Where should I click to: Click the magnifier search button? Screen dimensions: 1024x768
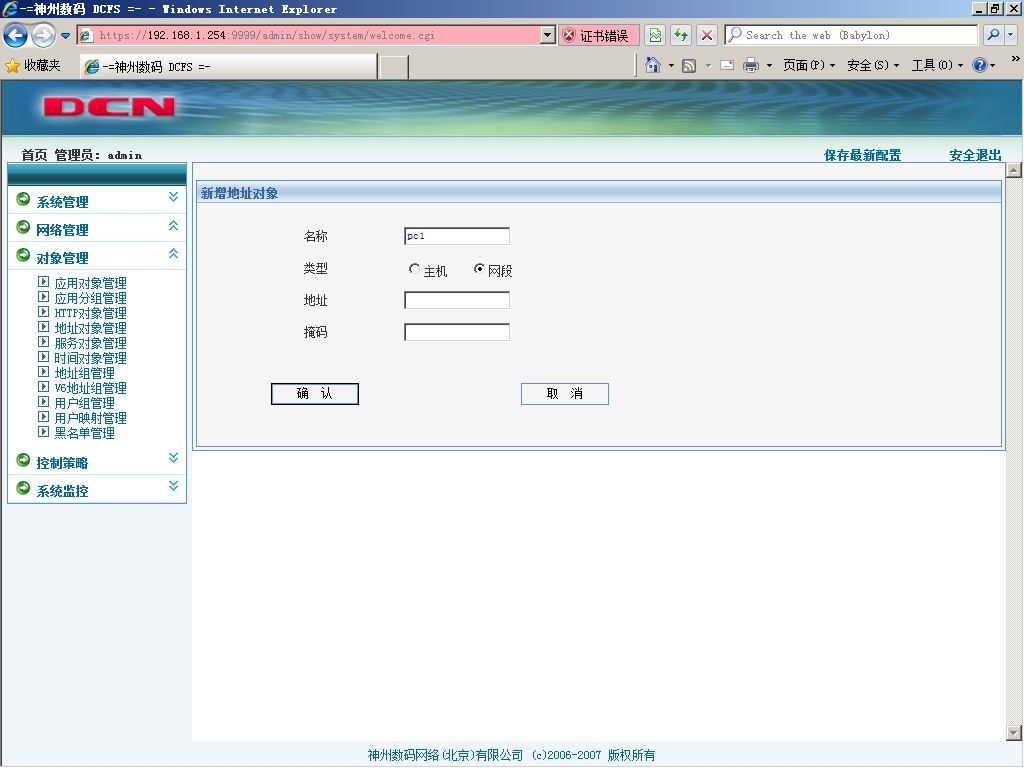993,35
